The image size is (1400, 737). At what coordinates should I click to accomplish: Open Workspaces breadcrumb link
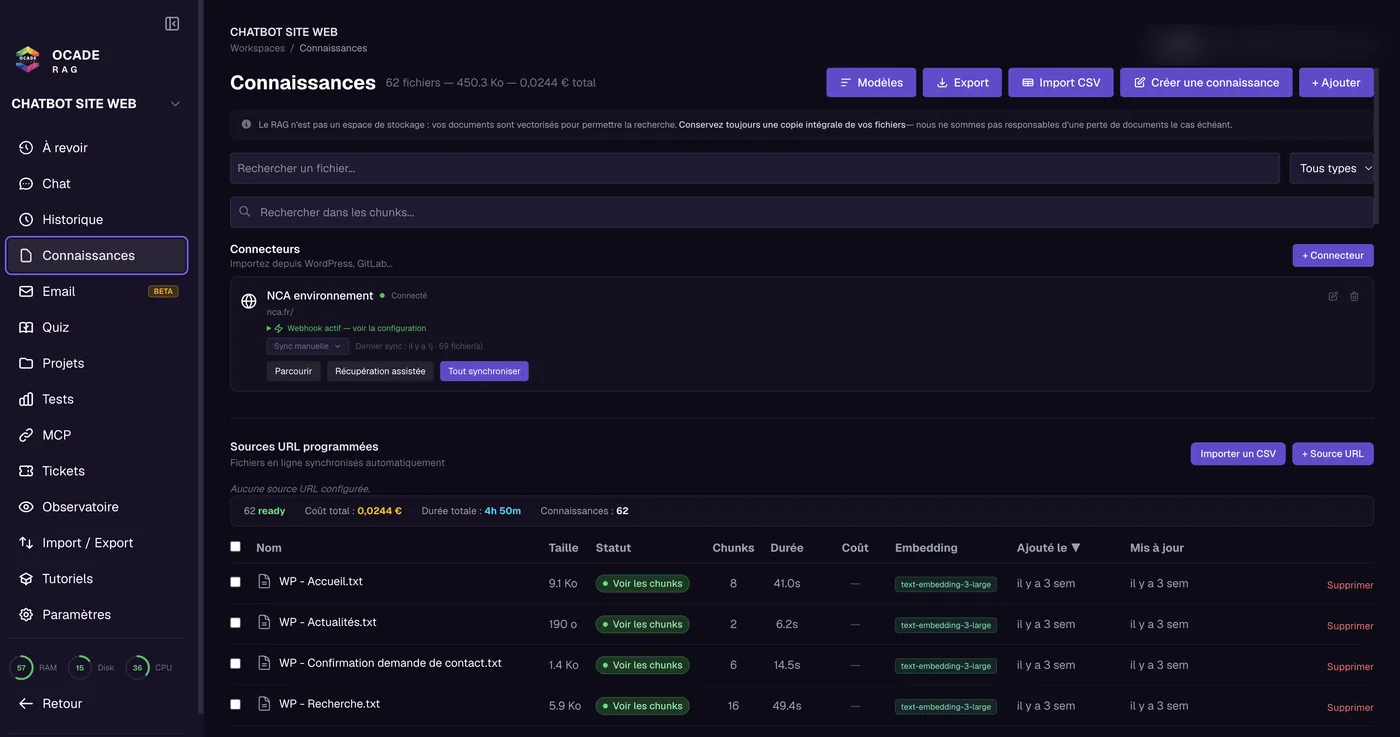pos(257,48)
